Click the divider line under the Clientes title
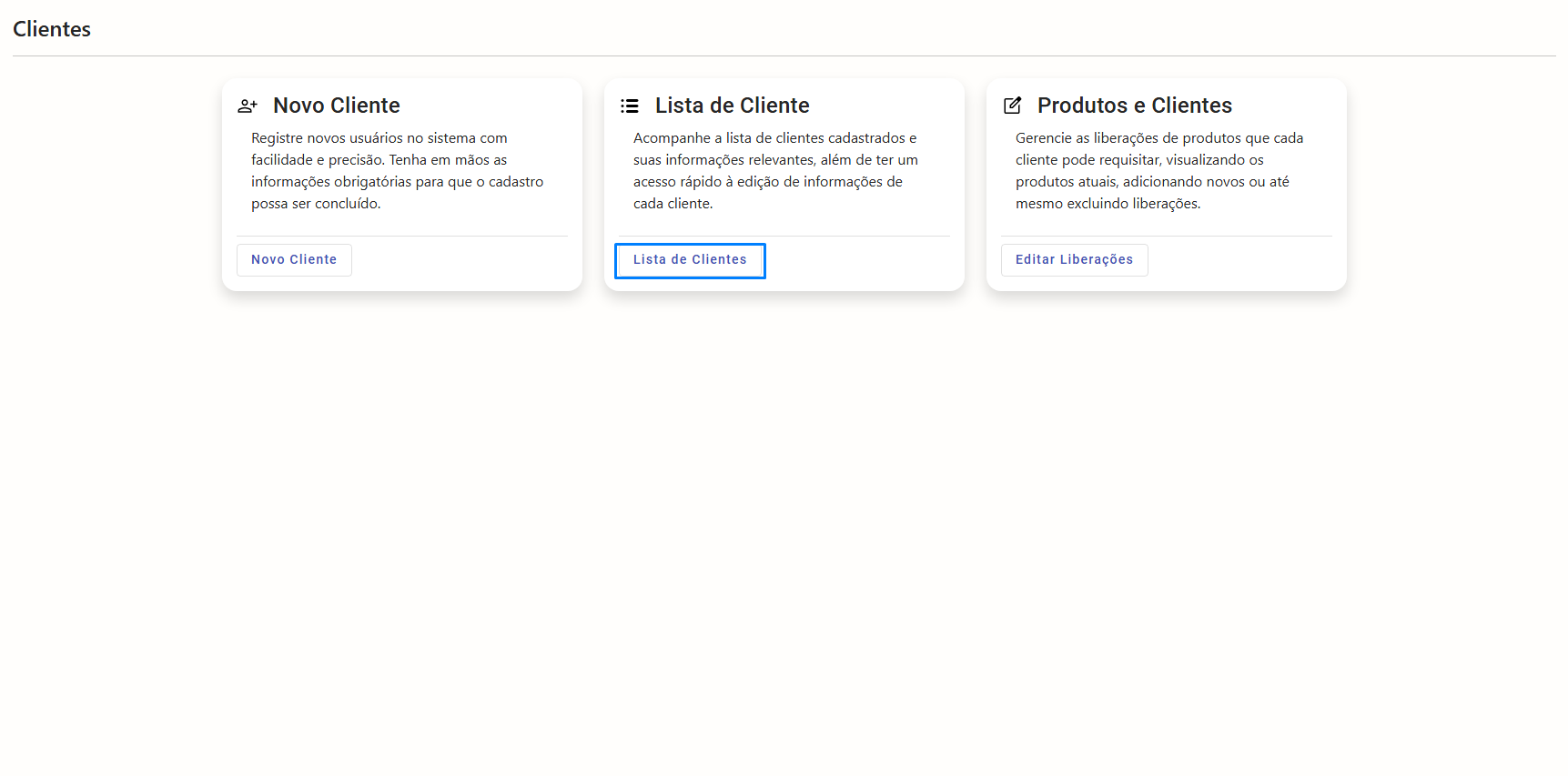Image resolution: width=1568 pixels, height=776 pixels. tap(784, 56)
